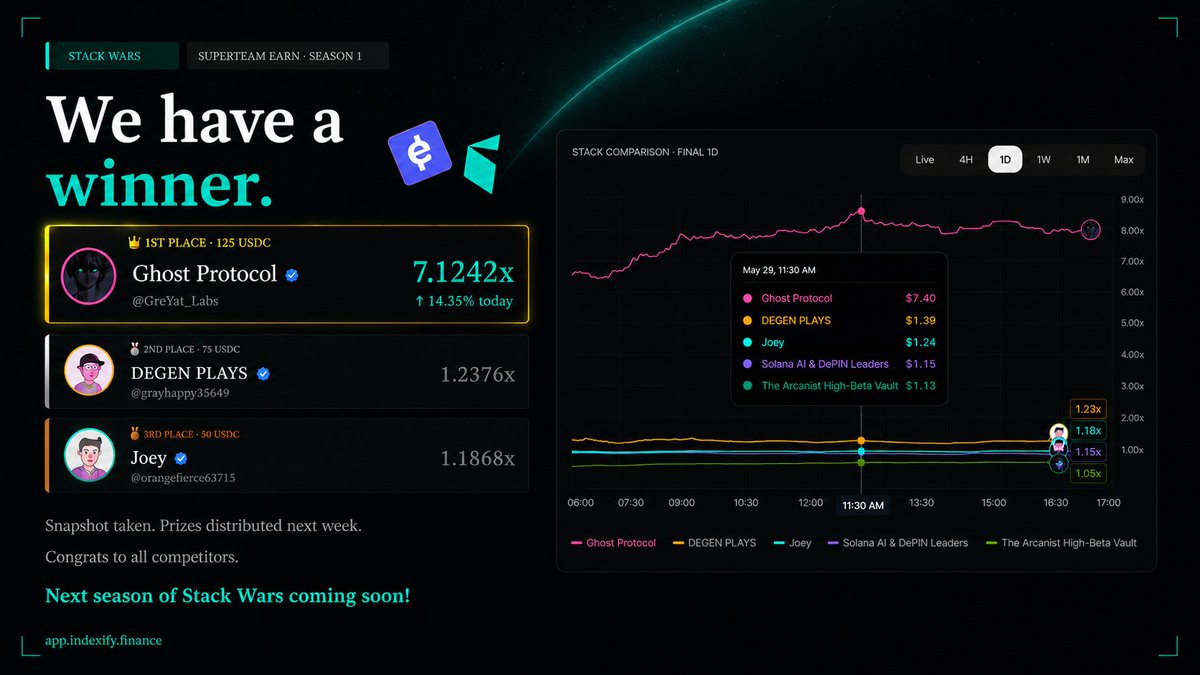Viewport: 1200px width, 675px height.
Task: Click the 06:00 x-axis label
Action: coord(580,503)
